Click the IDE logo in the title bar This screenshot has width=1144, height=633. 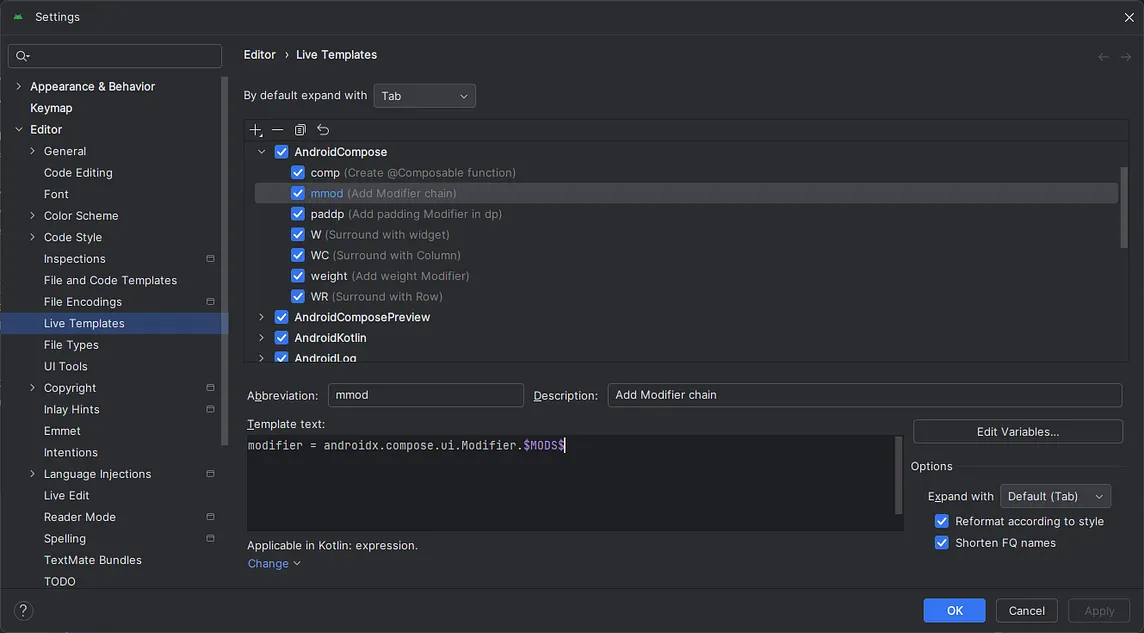point(17,16)
